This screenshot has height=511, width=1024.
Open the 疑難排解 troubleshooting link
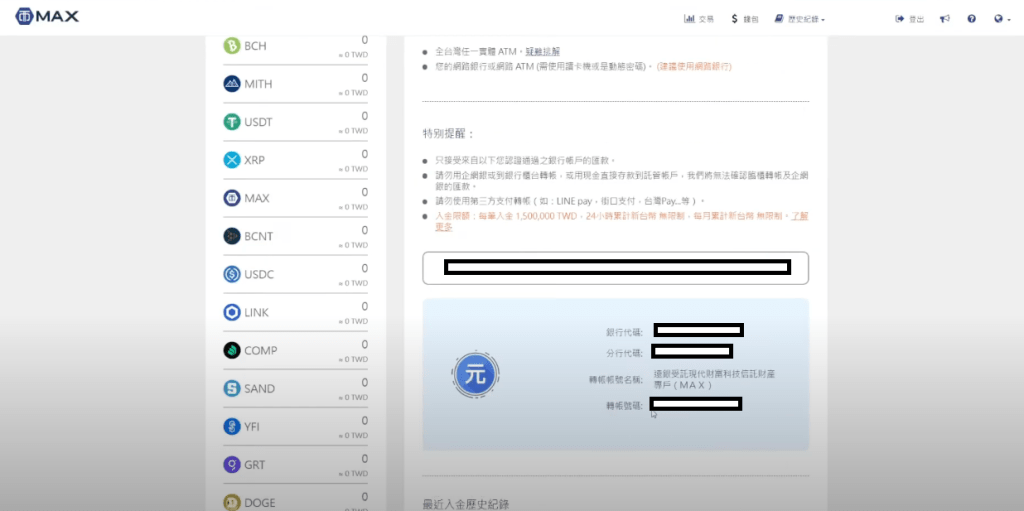click(542, 51)
